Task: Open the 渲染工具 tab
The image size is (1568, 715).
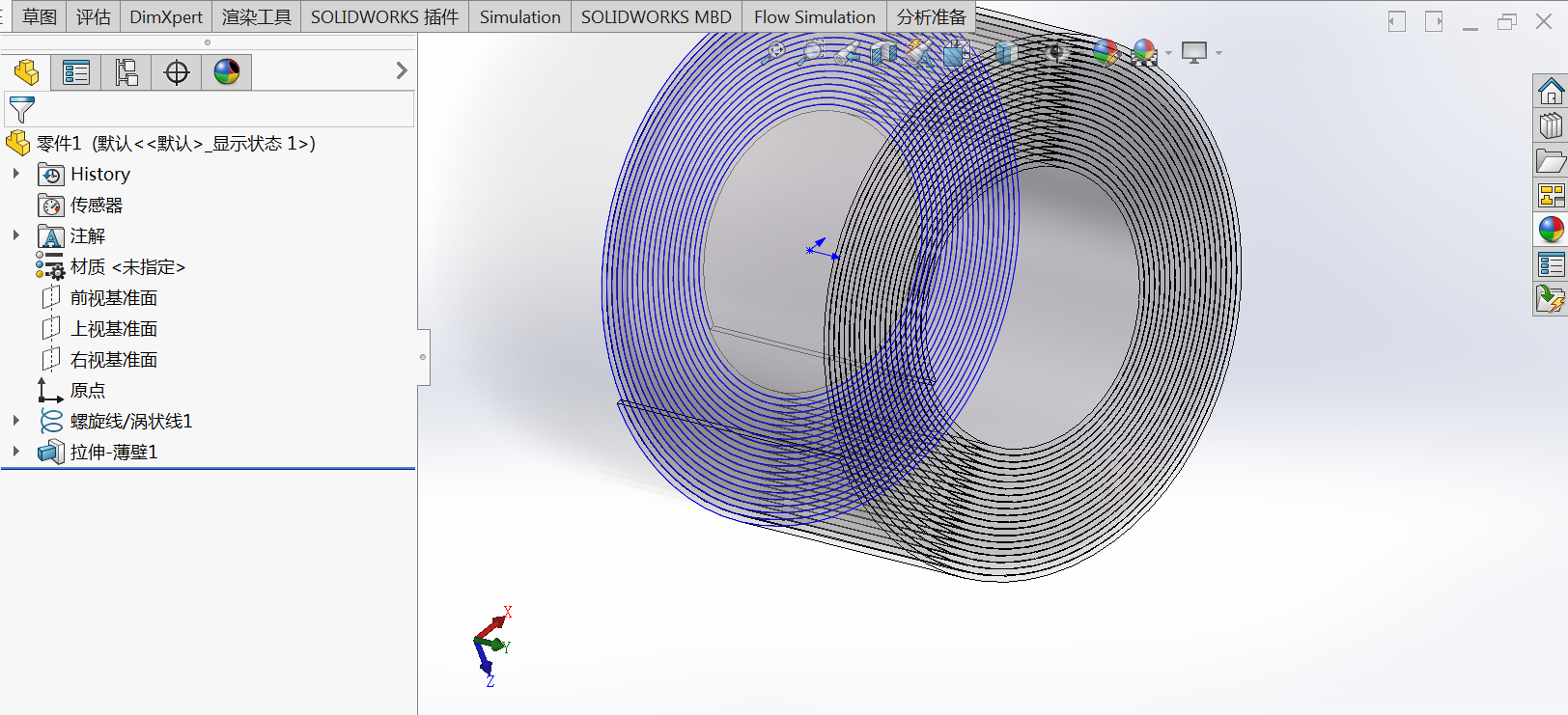Action: click(256, 16)
